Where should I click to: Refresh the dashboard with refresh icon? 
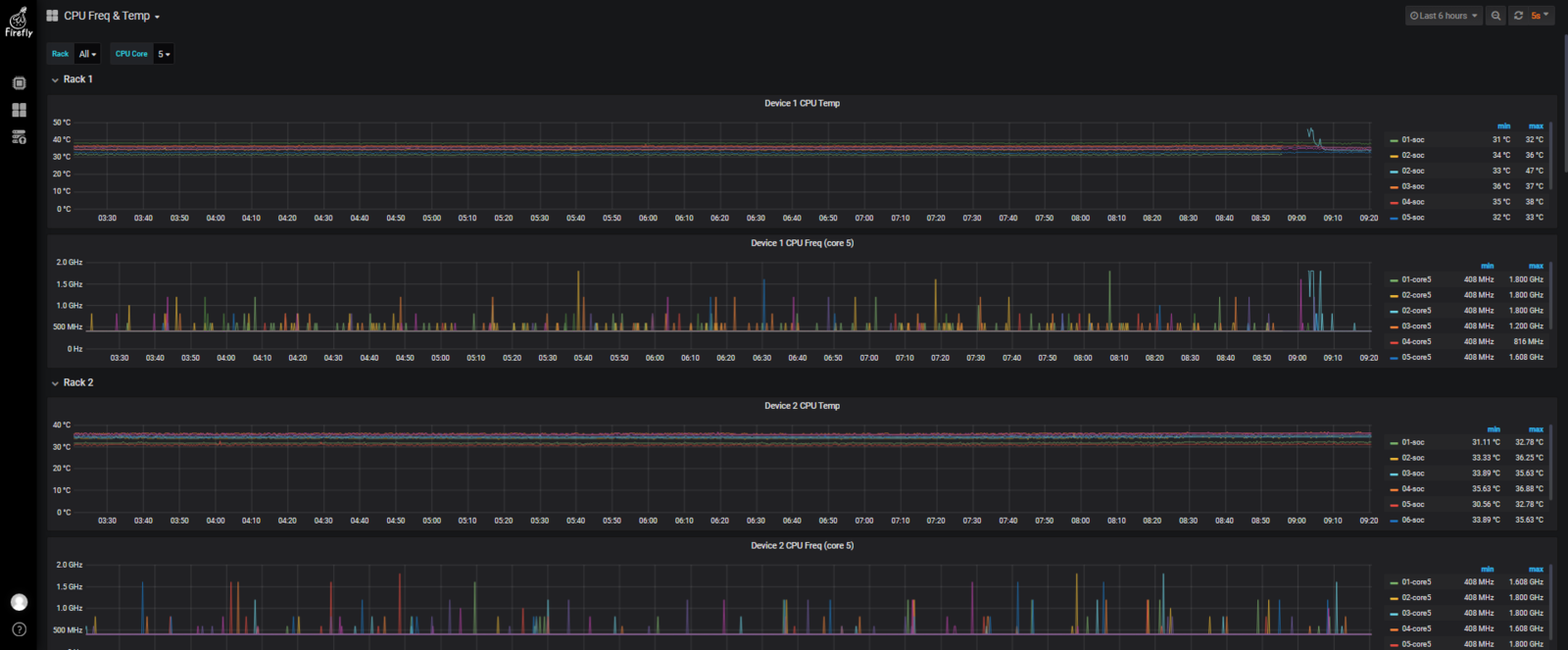point(1518,16)
